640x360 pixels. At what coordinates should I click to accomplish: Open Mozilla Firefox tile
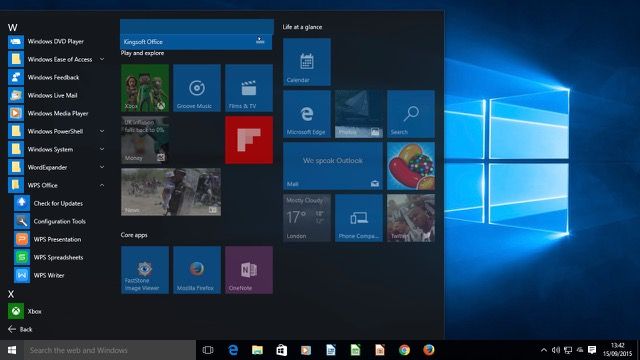pyautogui.click(x=197, y=270)
